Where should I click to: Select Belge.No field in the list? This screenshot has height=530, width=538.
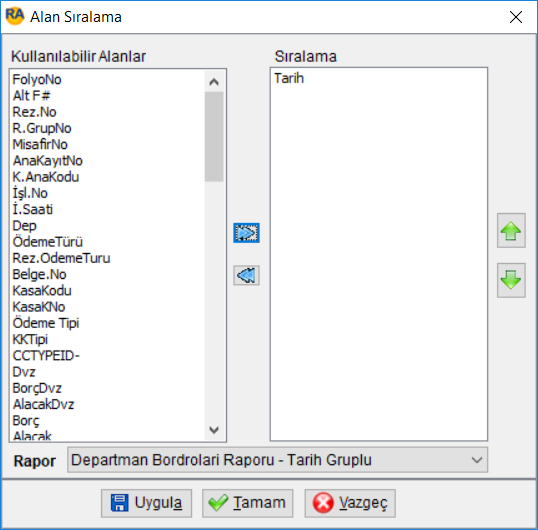[39, 274]
